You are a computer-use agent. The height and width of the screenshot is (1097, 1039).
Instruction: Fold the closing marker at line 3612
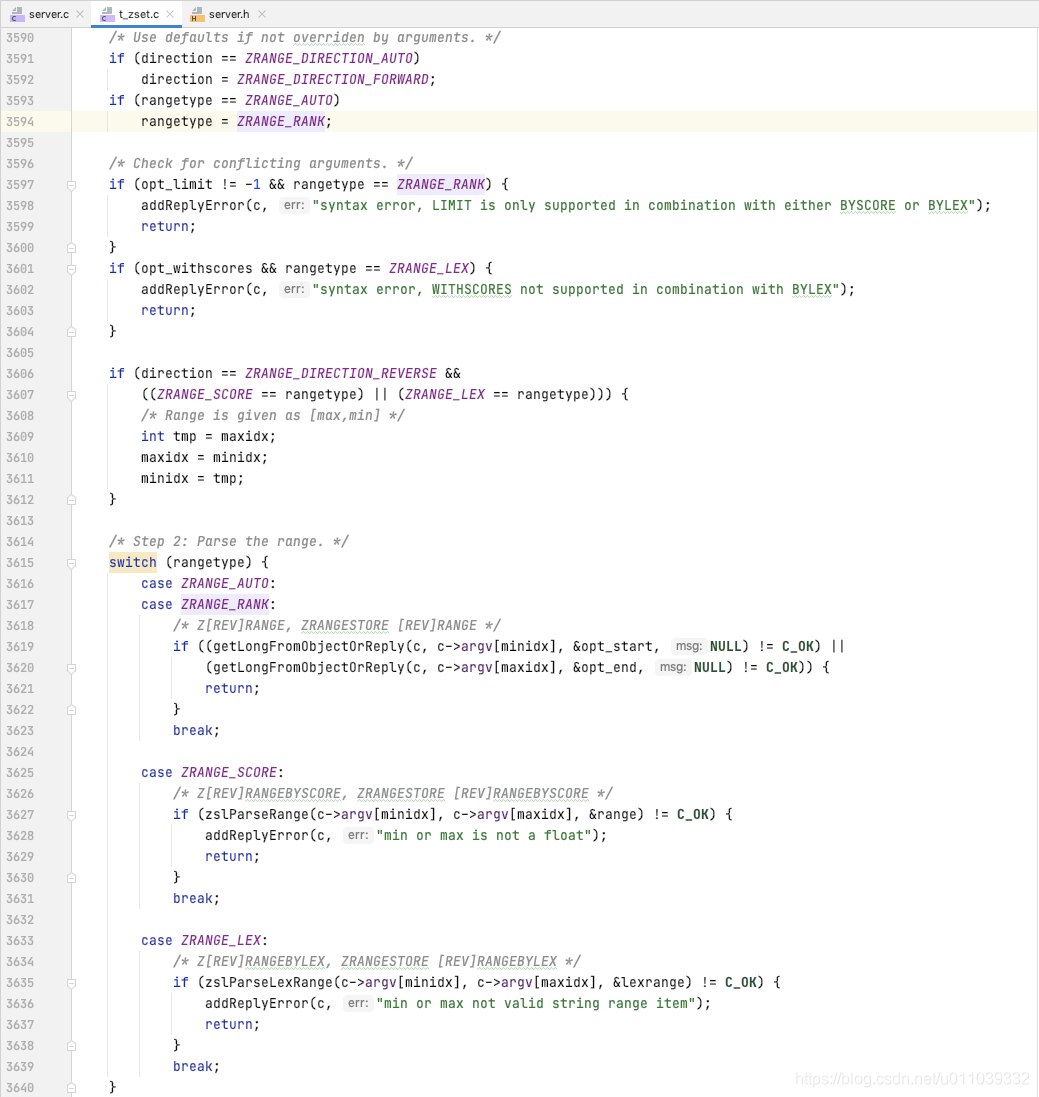(71, 500)
